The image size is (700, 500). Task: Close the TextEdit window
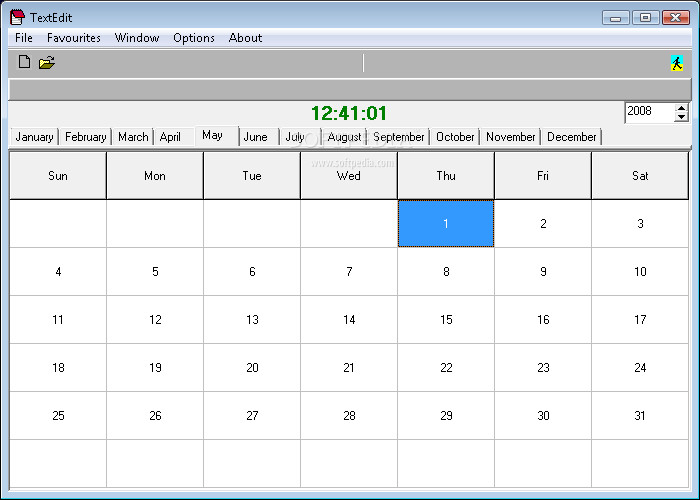click(x=676, y=17)
